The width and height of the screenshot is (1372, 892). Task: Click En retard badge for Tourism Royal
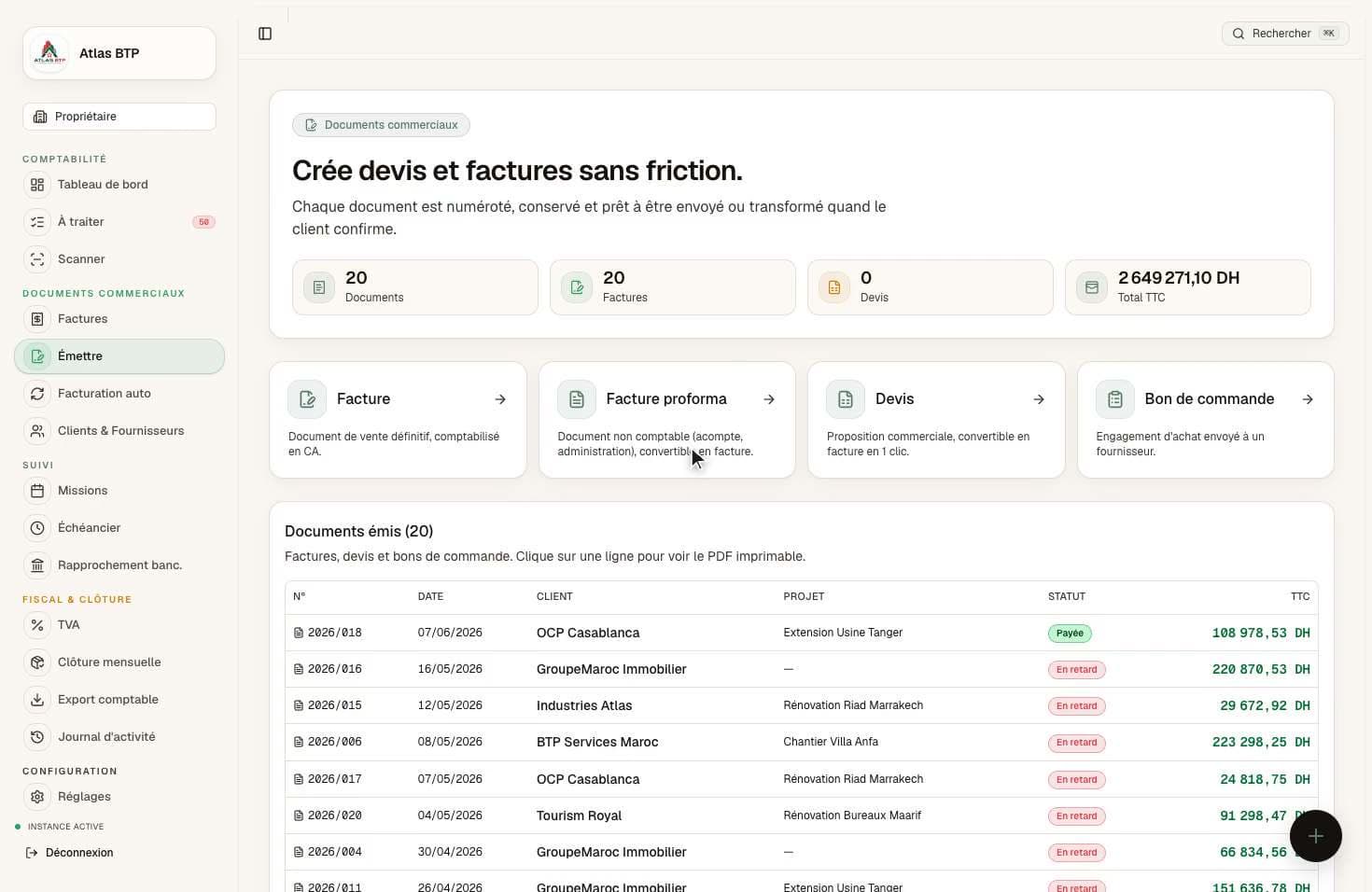(1077, 815)
